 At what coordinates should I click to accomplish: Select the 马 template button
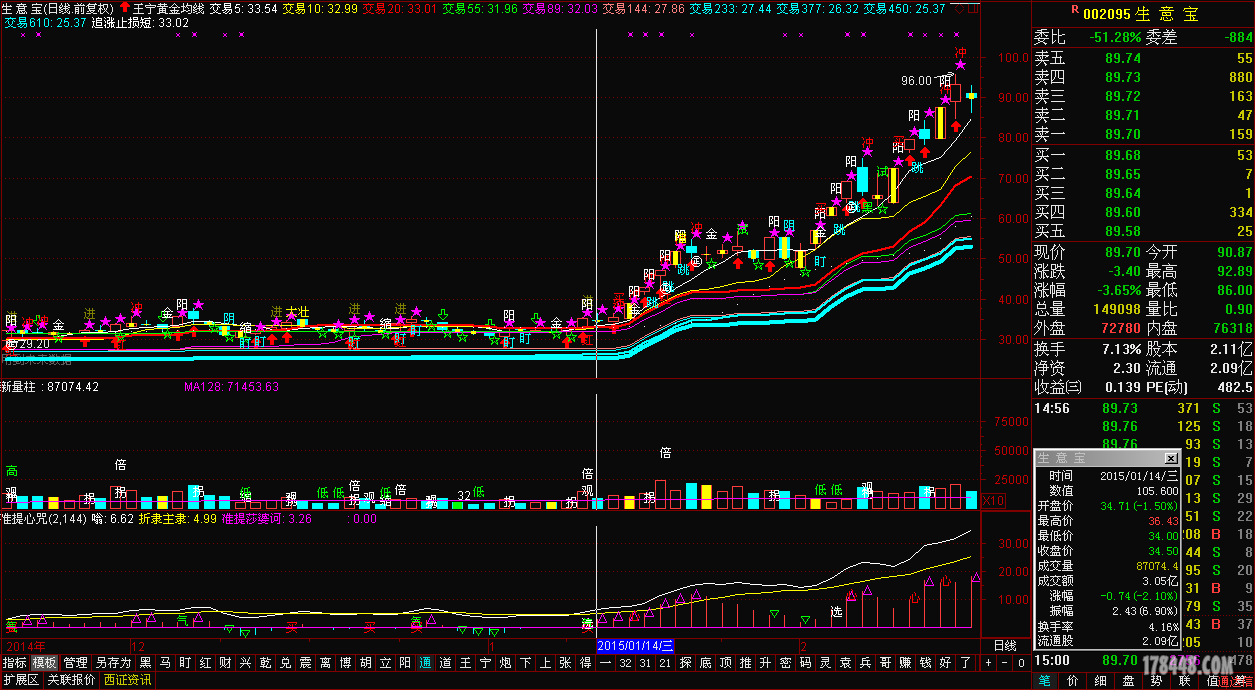coord(165,662)
